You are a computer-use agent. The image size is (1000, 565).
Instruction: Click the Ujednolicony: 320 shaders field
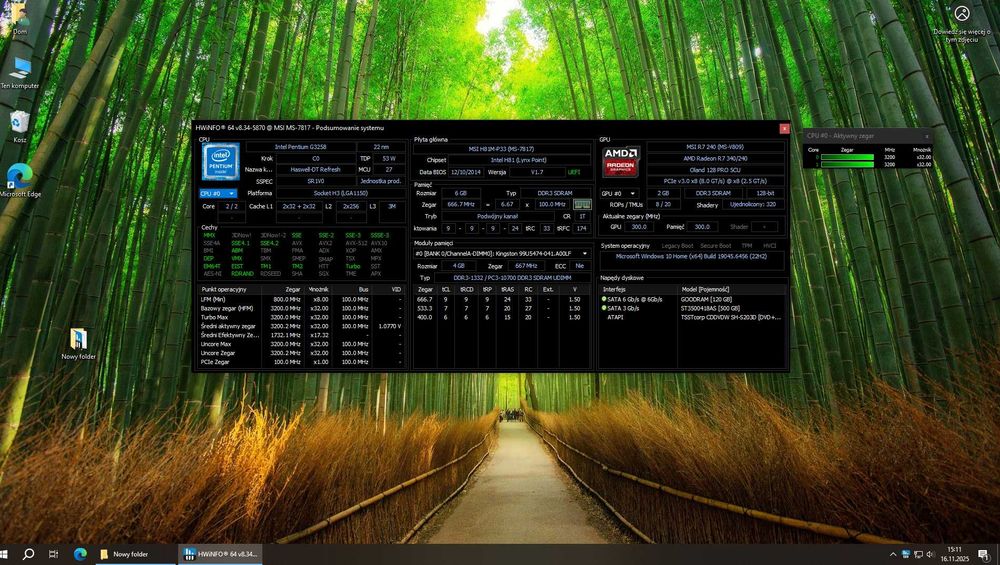tap(754, 205)
